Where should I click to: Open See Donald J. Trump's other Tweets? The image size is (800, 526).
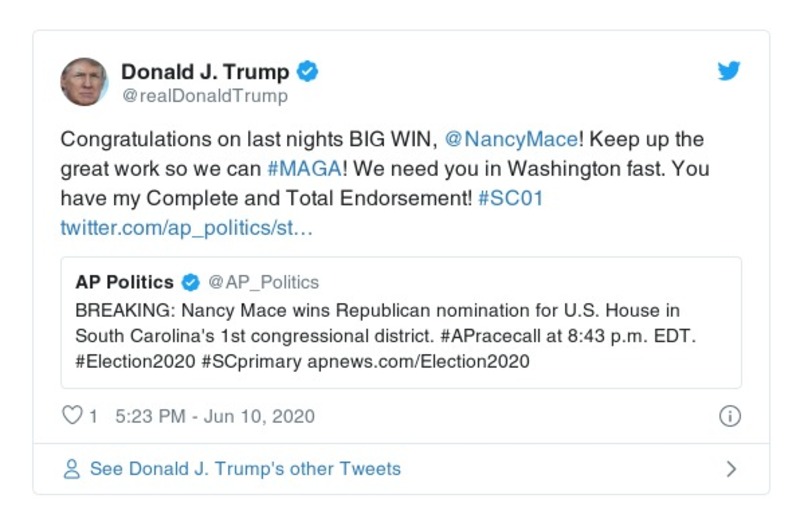pyautogui.click(x=245, y=469)
